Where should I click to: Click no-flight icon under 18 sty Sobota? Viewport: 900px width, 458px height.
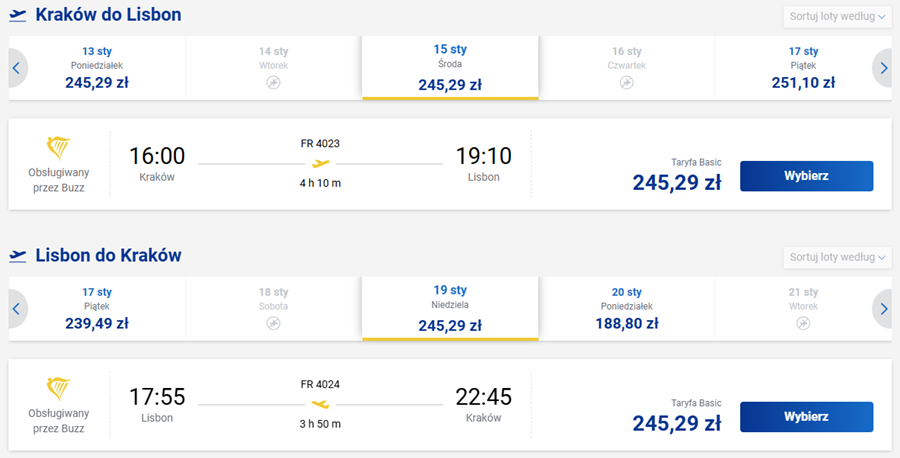[x=273, y=324]
